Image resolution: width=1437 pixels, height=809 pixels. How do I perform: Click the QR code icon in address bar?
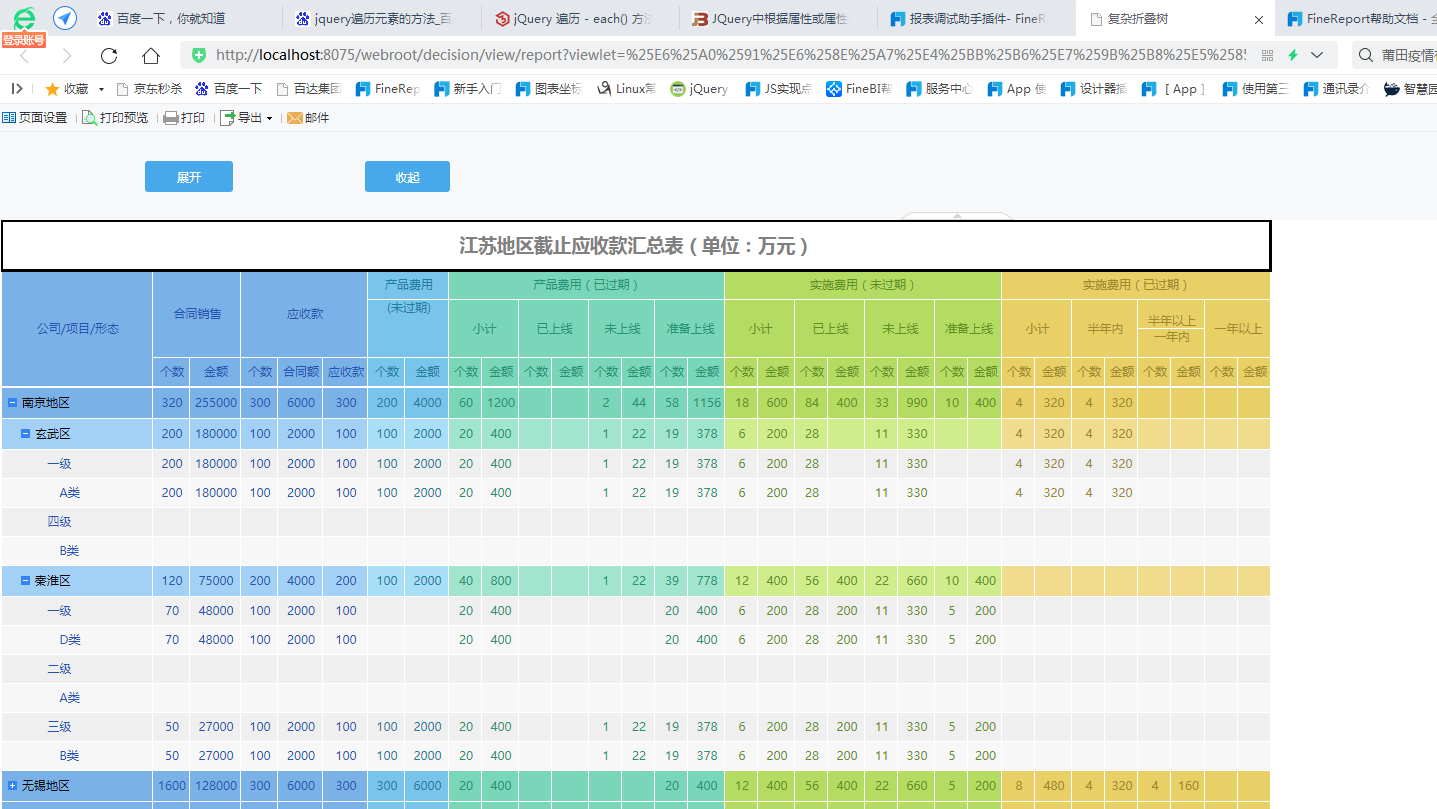(1268, 55)
